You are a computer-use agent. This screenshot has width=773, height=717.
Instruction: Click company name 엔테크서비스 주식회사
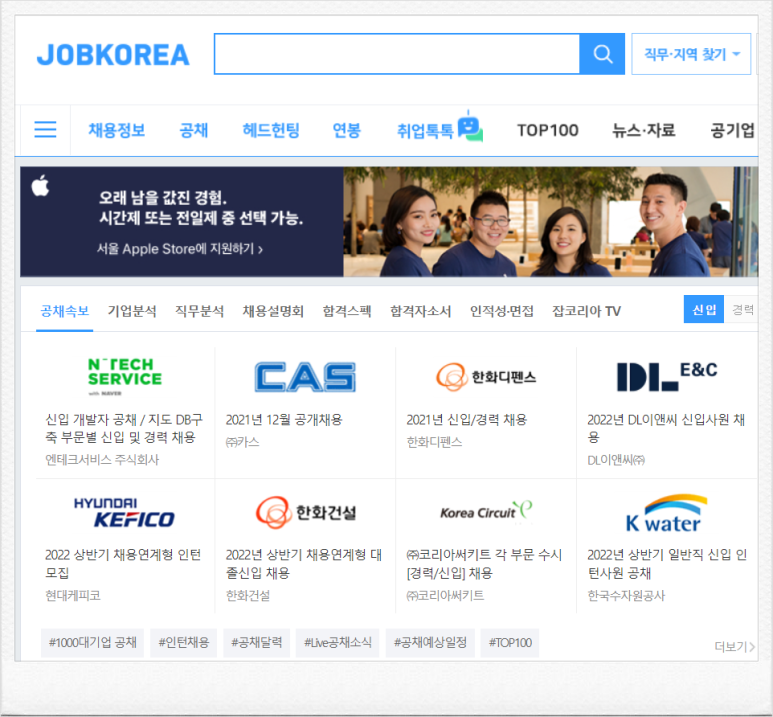102,460
